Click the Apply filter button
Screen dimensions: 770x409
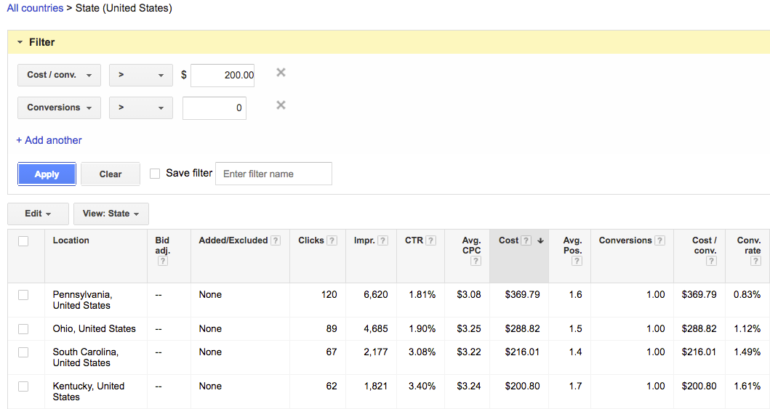point(47,174)
